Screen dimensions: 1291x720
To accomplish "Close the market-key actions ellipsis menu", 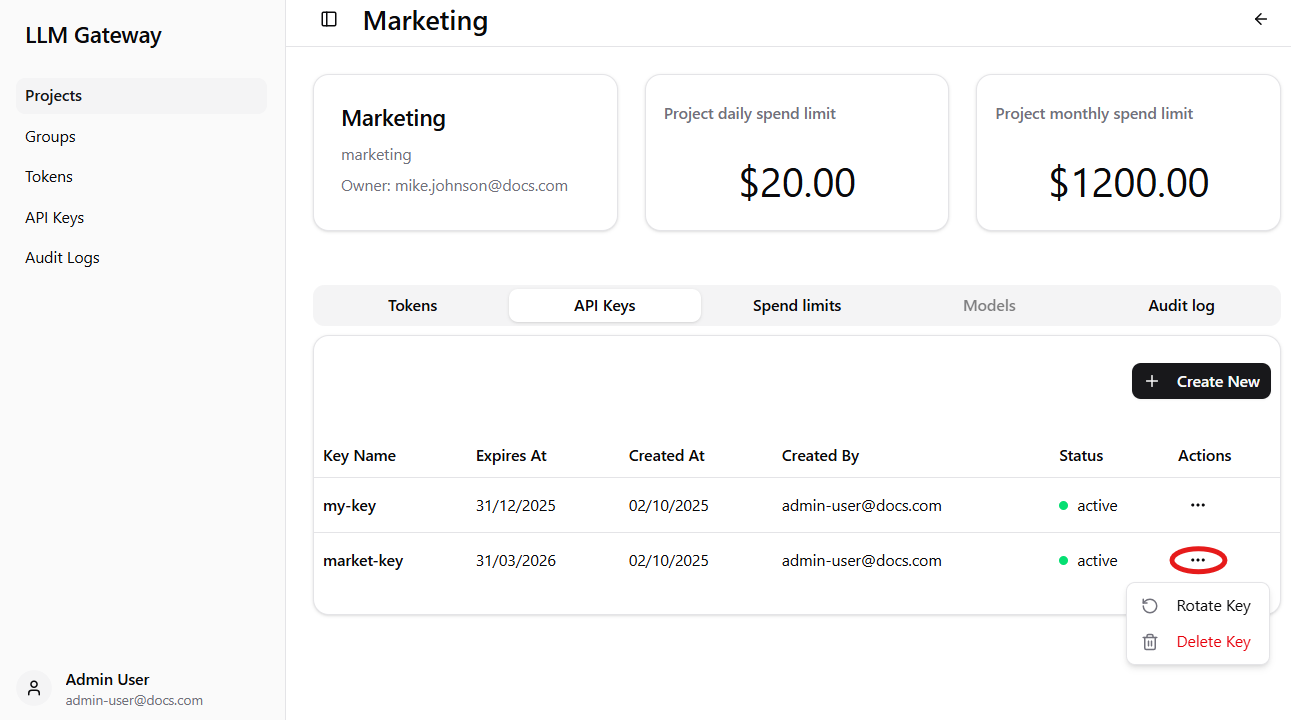I will 1198,561.
